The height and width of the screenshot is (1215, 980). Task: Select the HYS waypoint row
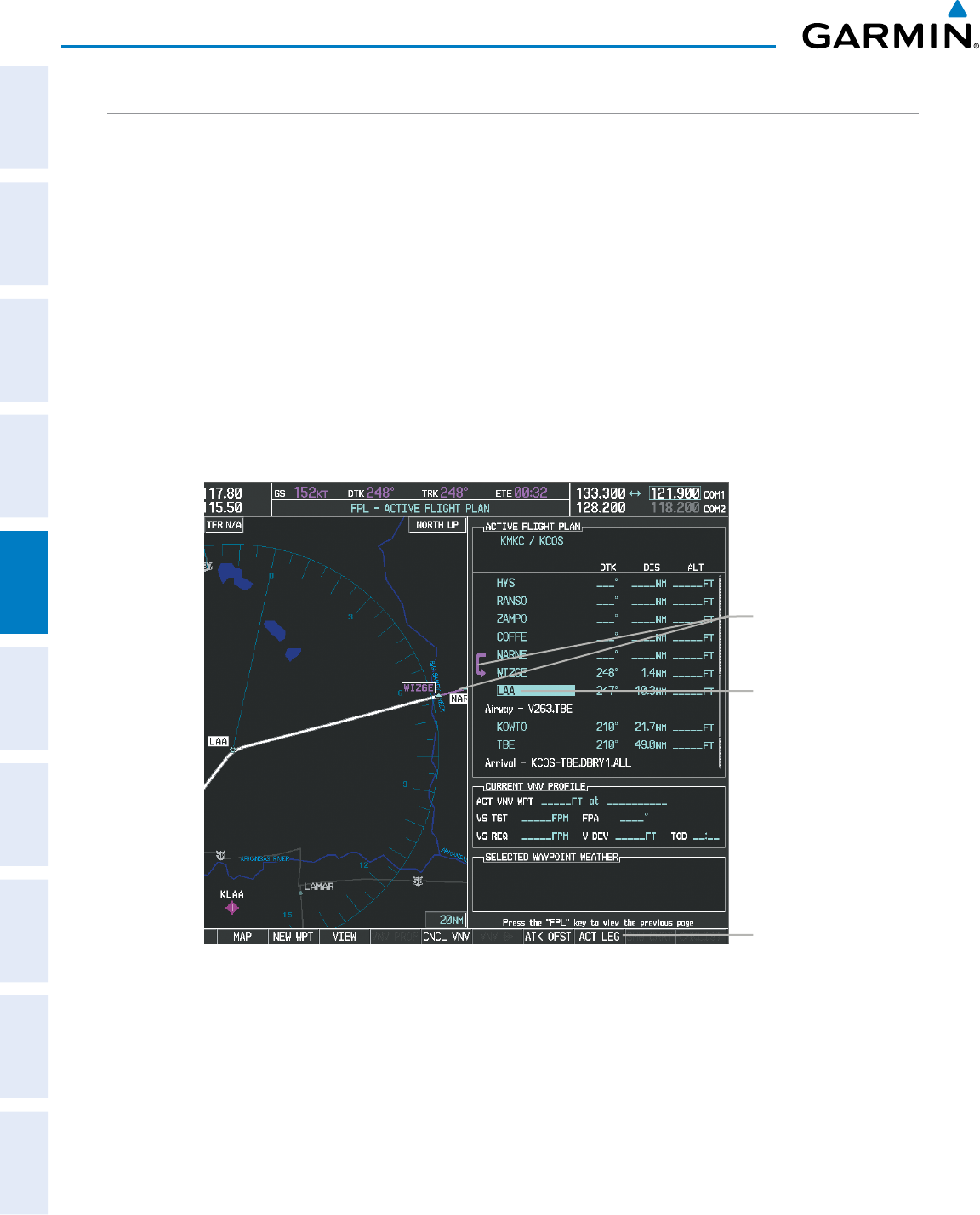pos(605,584)
